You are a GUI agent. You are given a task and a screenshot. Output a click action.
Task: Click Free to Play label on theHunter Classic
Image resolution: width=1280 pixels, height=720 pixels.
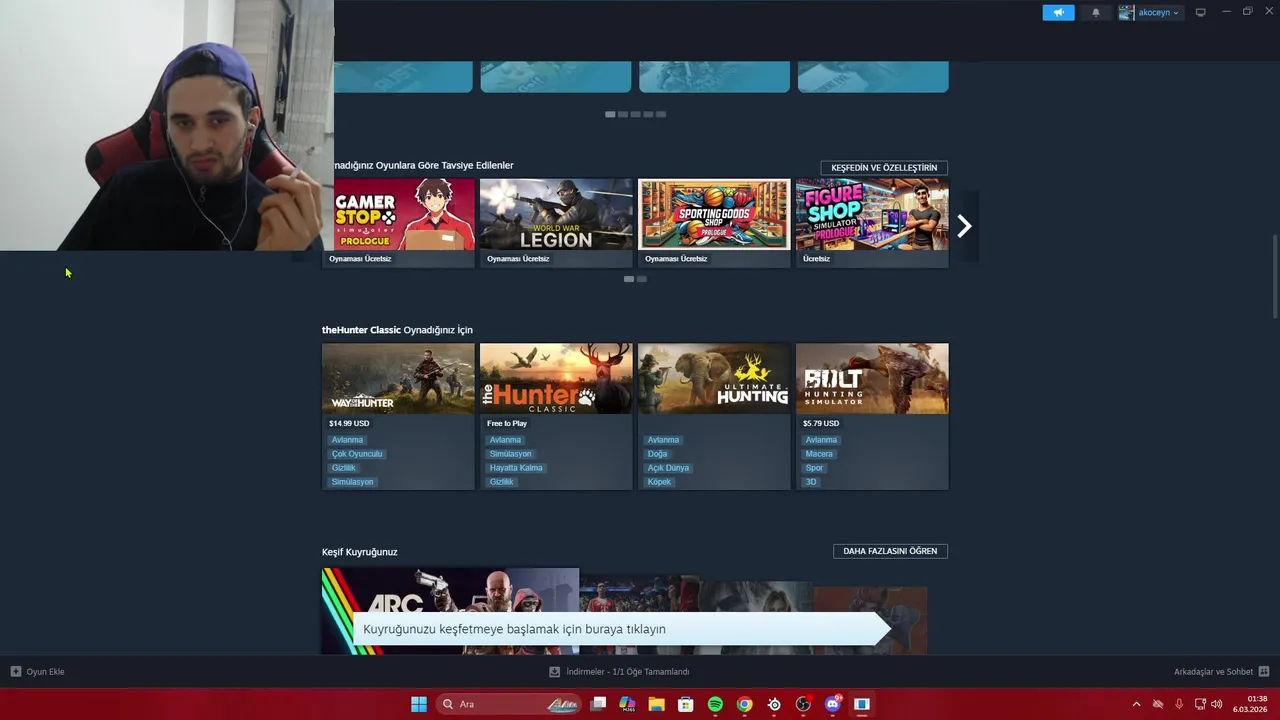tap(507, 423)
